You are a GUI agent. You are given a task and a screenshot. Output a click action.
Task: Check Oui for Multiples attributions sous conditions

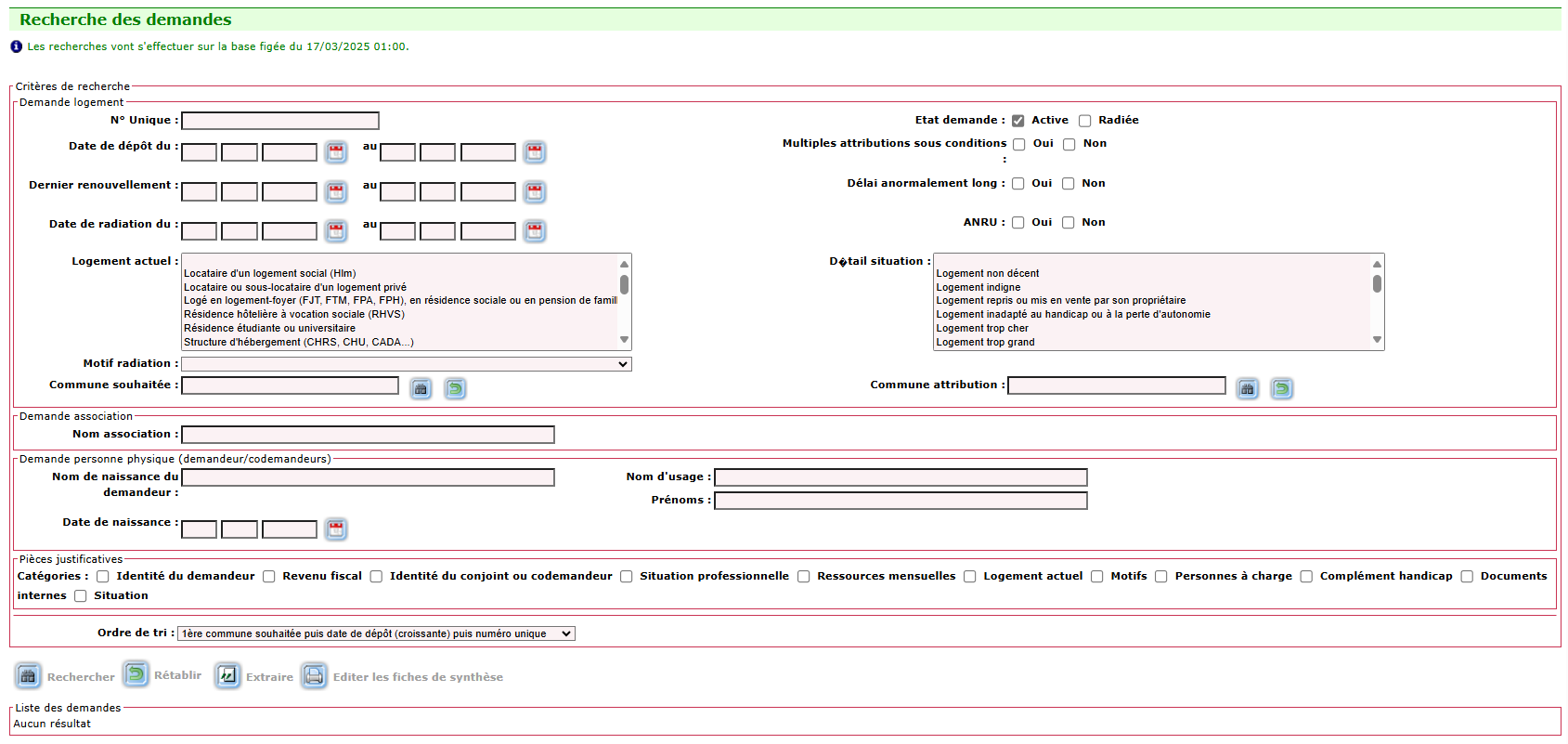[x=1019, y=144]
